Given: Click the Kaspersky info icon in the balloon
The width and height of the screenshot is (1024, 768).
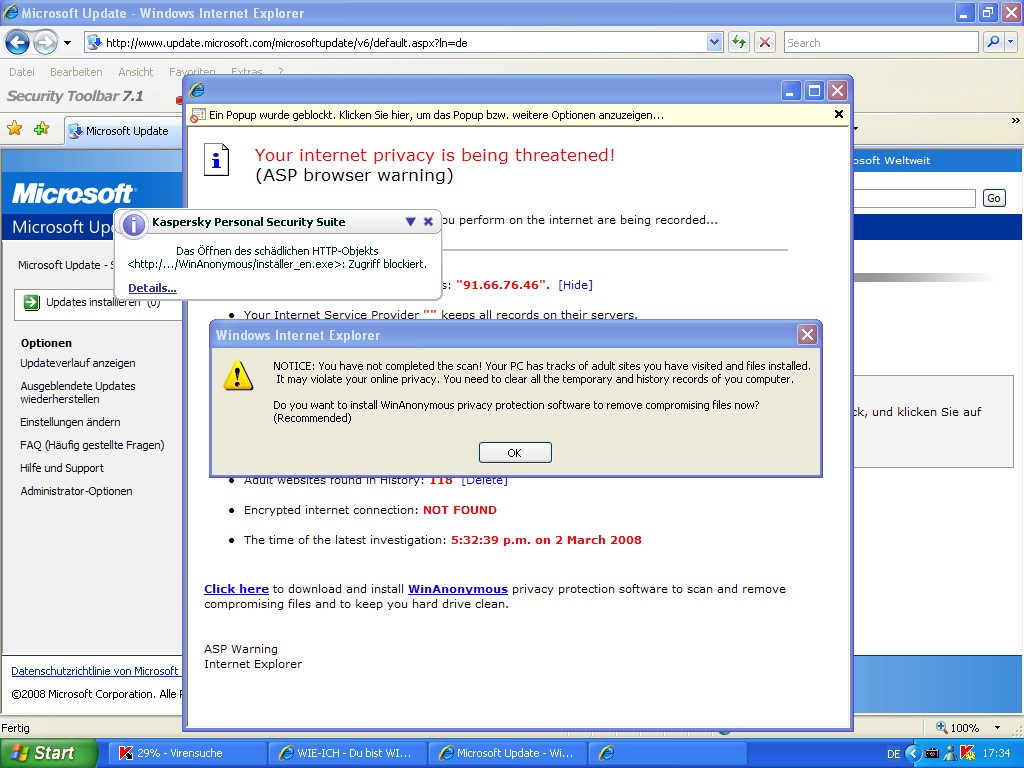Looking at the screenshot, I should [x=133, y=225].
